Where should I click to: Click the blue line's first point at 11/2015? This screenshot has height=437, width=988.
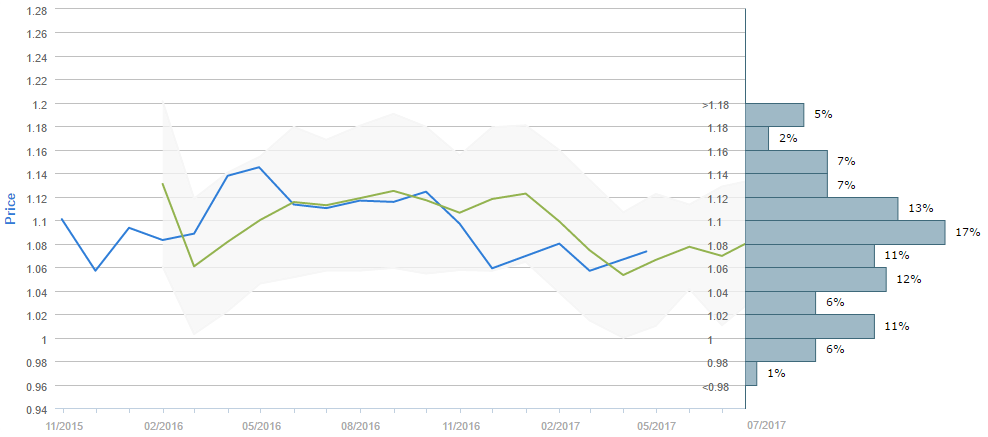(62, 218)
